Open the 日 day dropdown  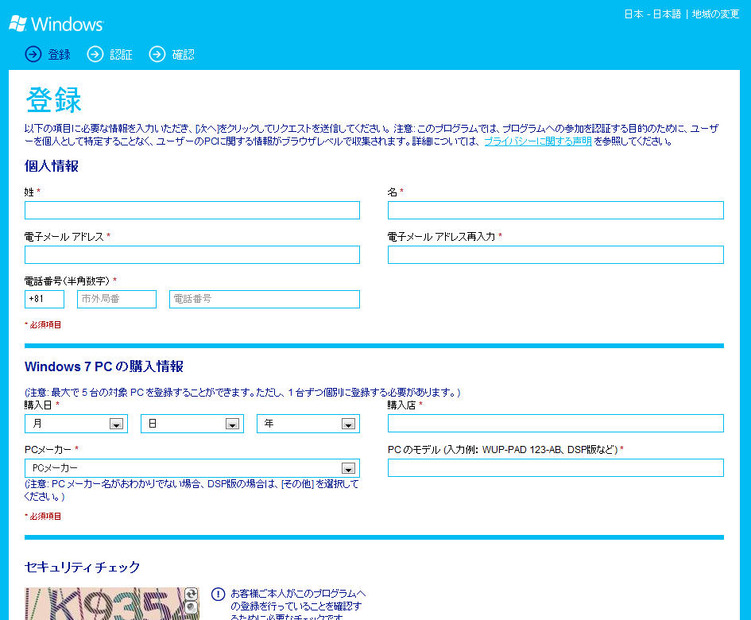[x=192, y=424]
